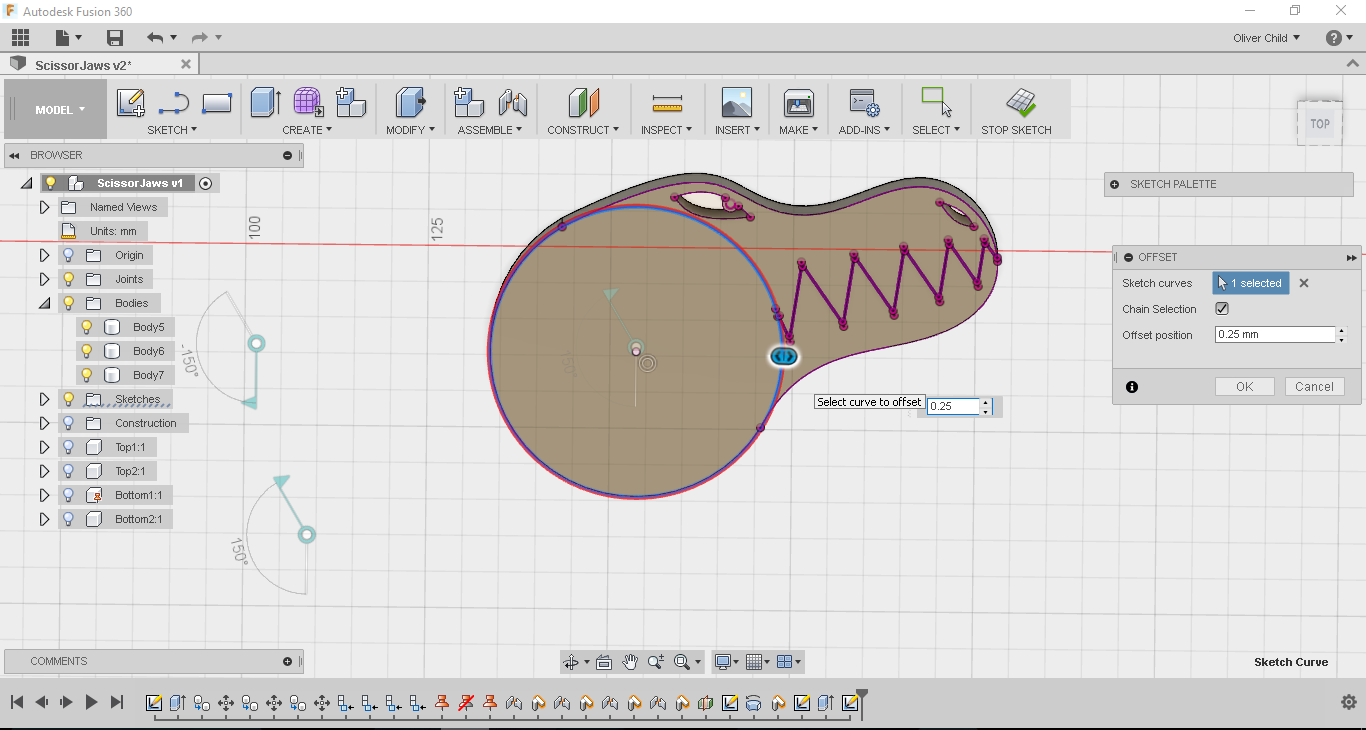Cancel the Offset dialog
The image size is (1366, 730).
(x=1314, y=387)
